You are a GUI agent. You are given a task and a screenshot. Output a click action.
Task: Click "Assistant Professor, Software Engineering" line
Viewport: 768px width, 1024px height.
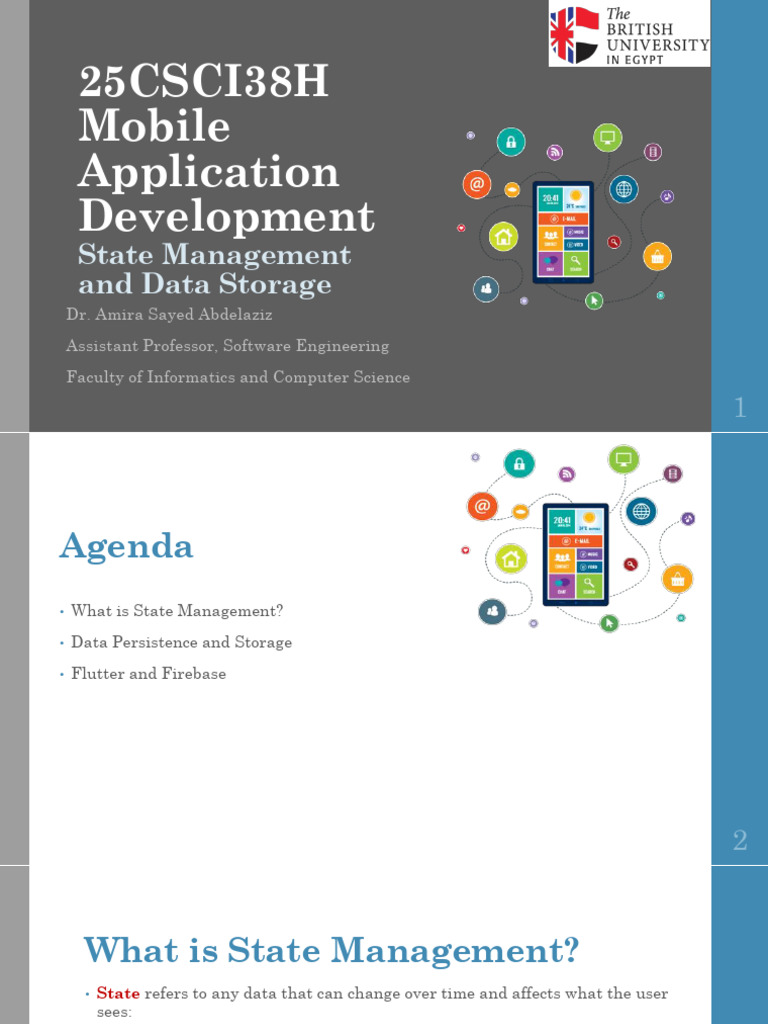coord(227,346)
